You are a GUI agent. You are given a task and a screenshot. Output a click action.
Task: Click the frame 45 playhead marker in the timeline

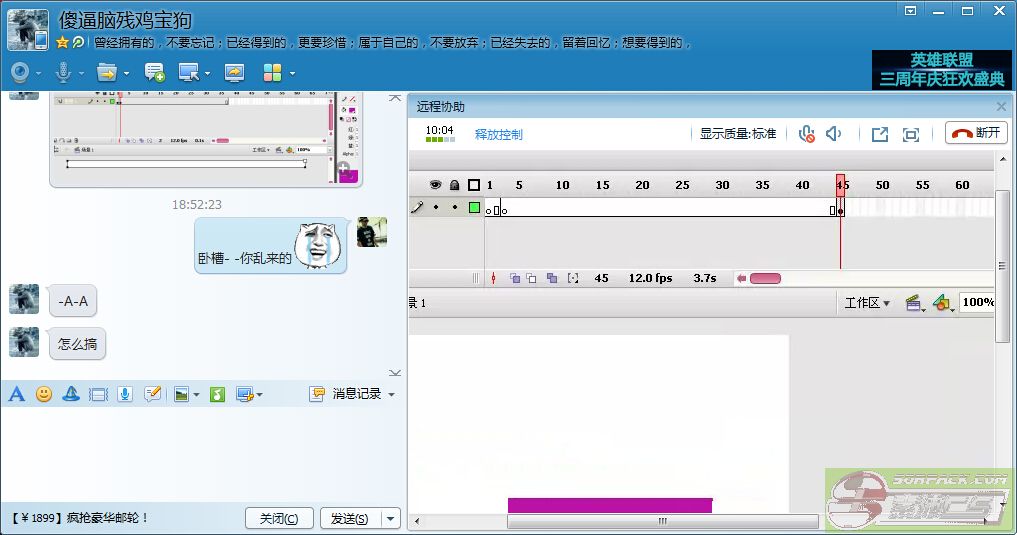click(x=841, y=185)
